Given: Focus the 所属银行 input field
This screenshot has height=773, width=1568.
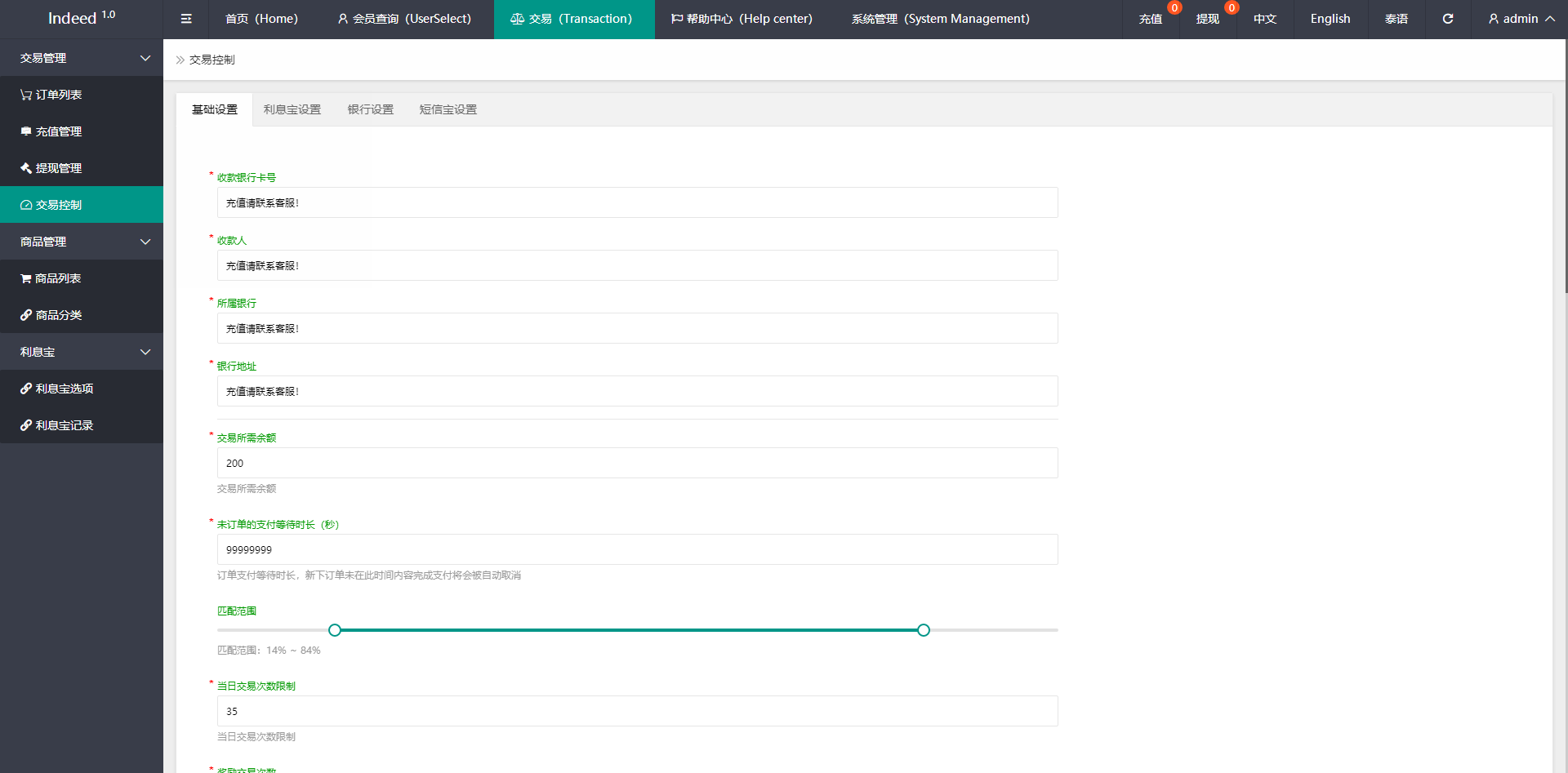Looking at the screenshot, I should 638,328.
